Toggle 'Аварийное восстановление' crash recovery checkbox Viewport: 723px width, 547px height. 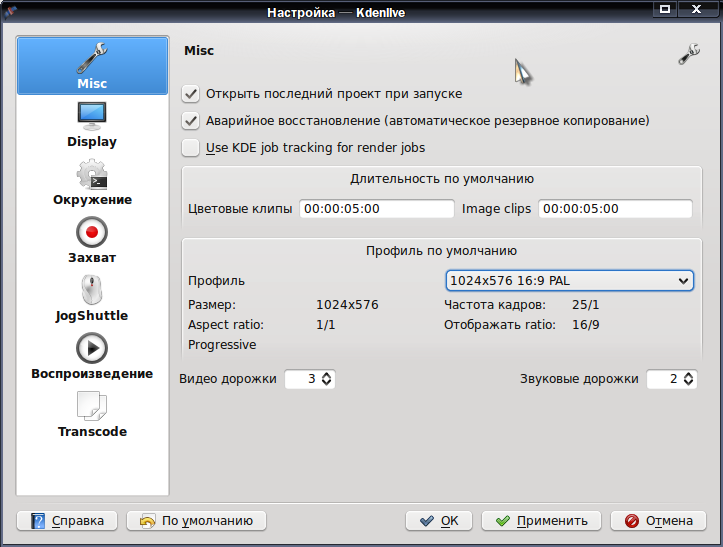click(x=190, y=121)
